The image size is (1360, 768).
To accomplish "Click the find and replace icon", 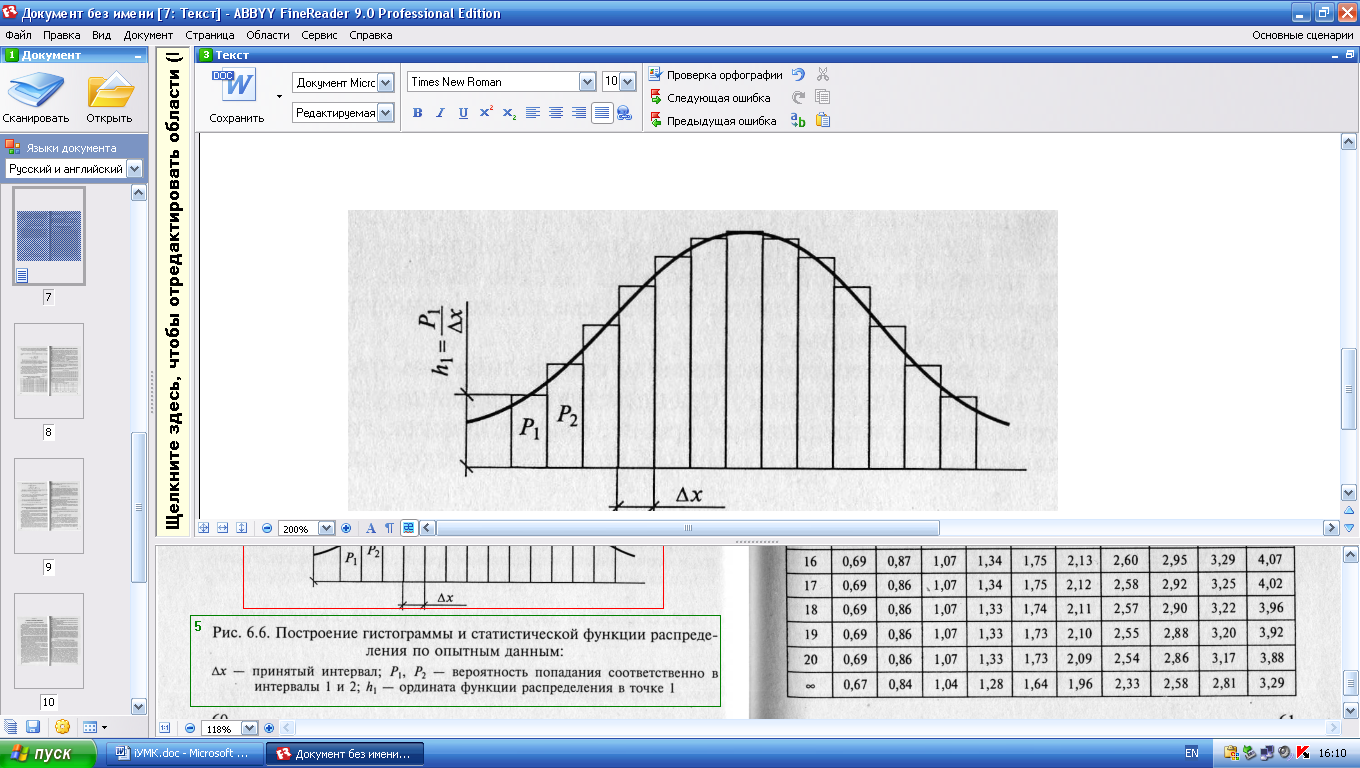I will 798,121.
